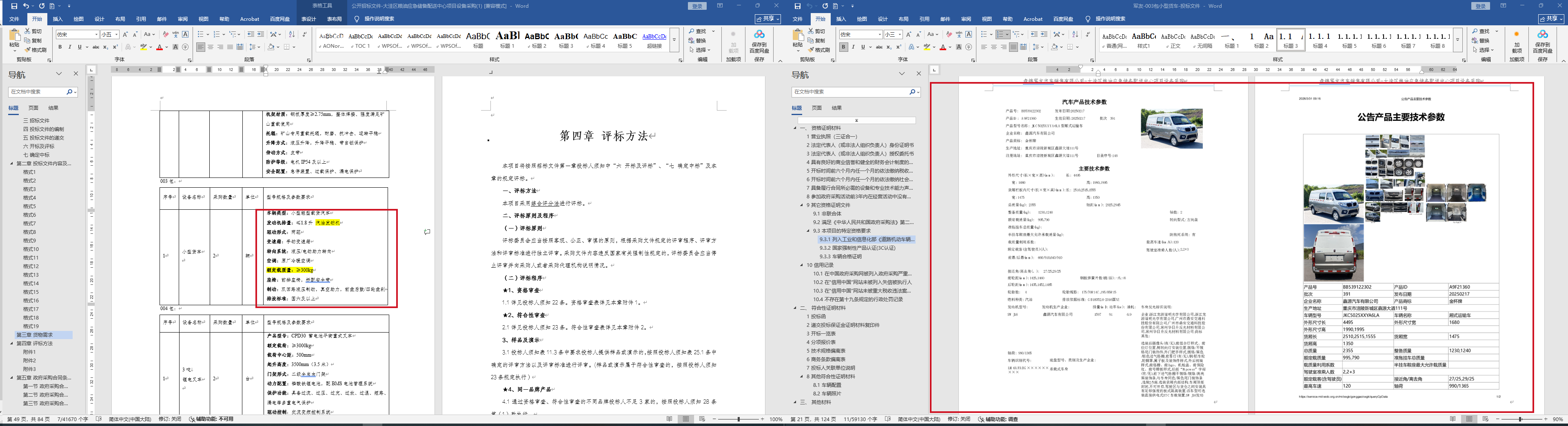
Task: Click Increase Indent icon in left window ribbon
Action: [261, 34]
